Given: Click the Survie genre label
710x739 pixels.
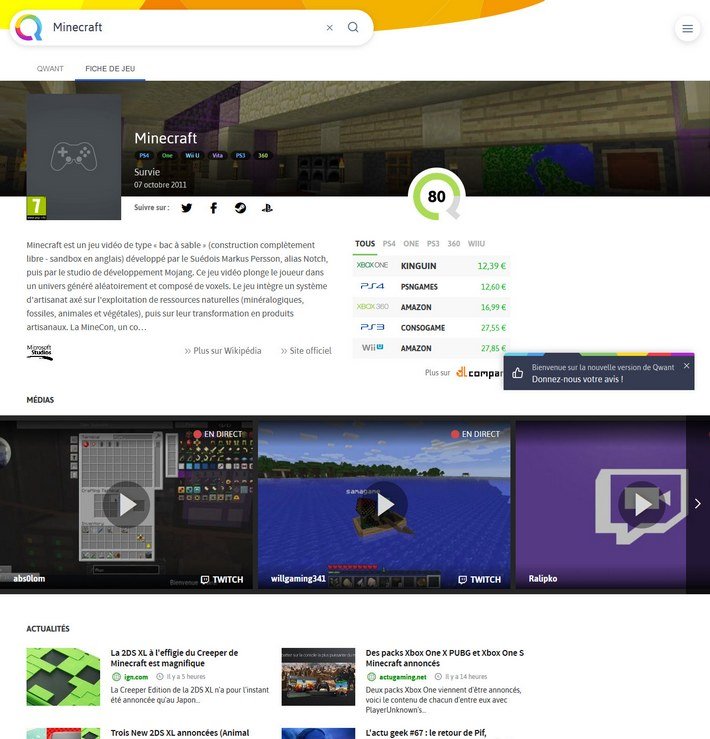Looking at the screenshot, I should (x=147, y=172).
